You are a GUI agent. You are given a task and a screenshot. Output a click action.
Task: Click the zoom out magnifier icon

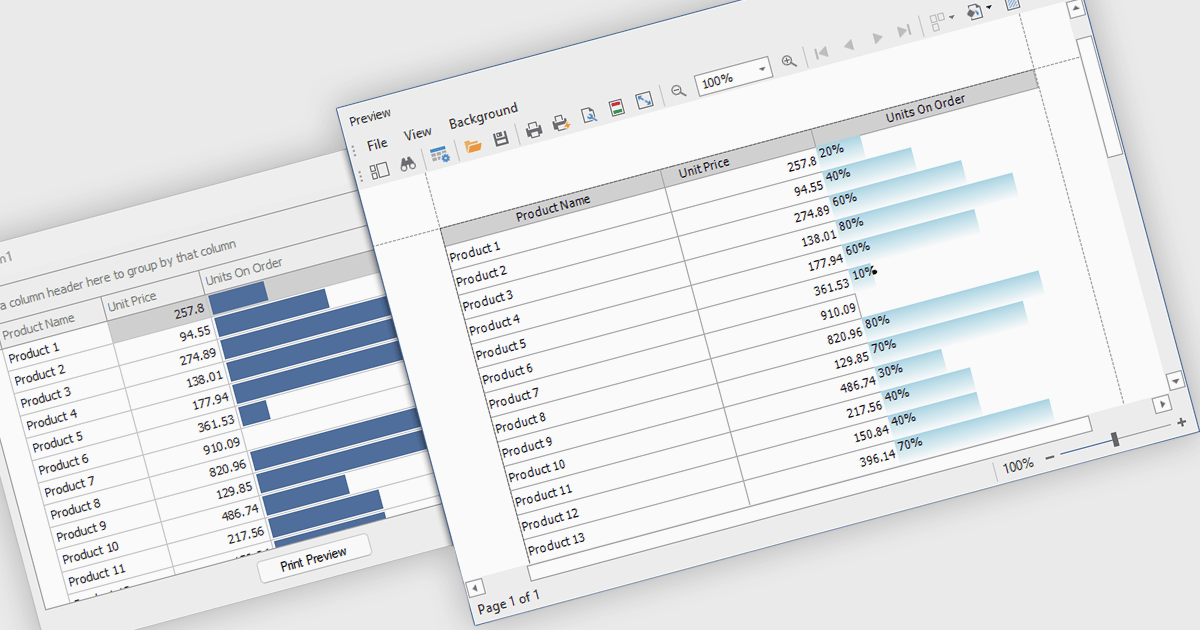point(678,90)
